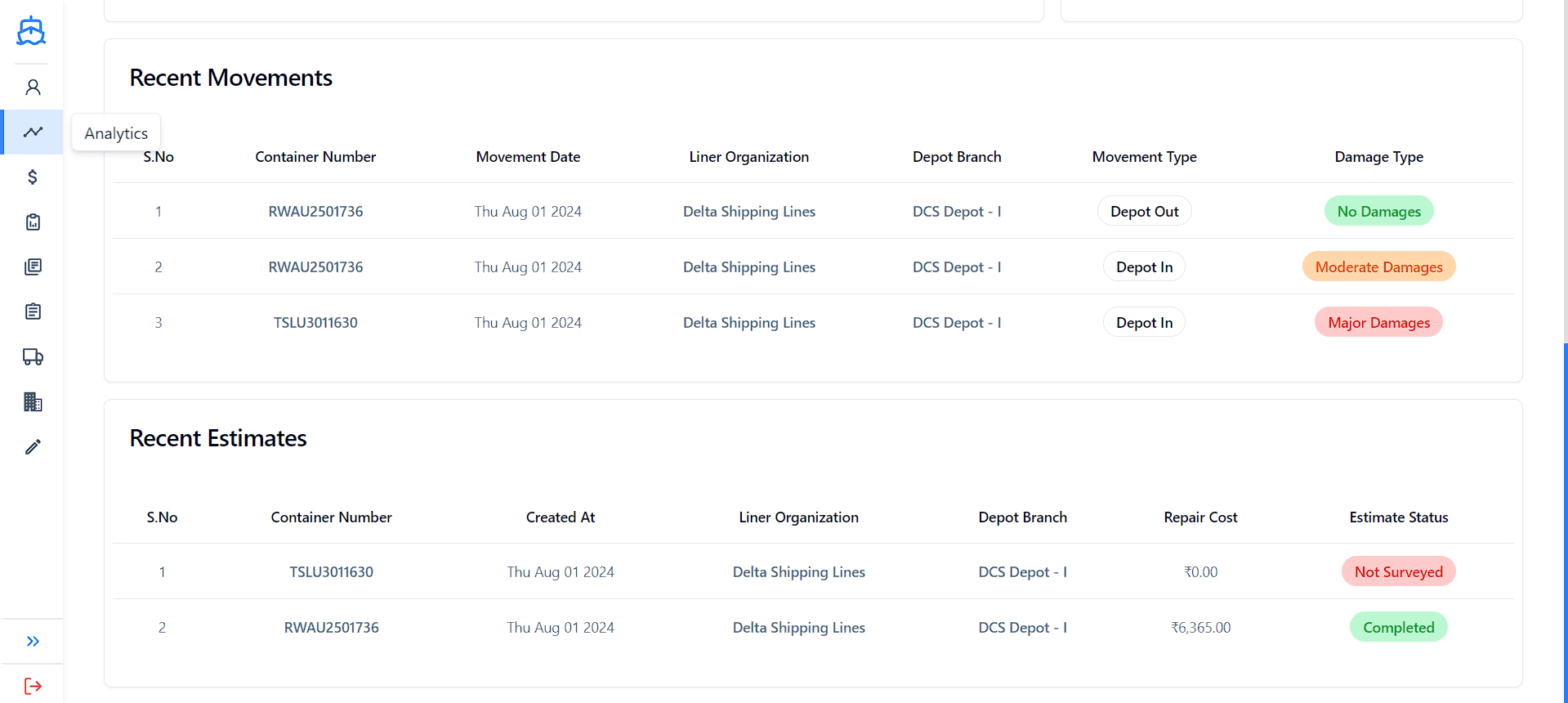1568x703 pixels.
Task: Click the Moderate Damages badge
Action: pos(1378,266)
